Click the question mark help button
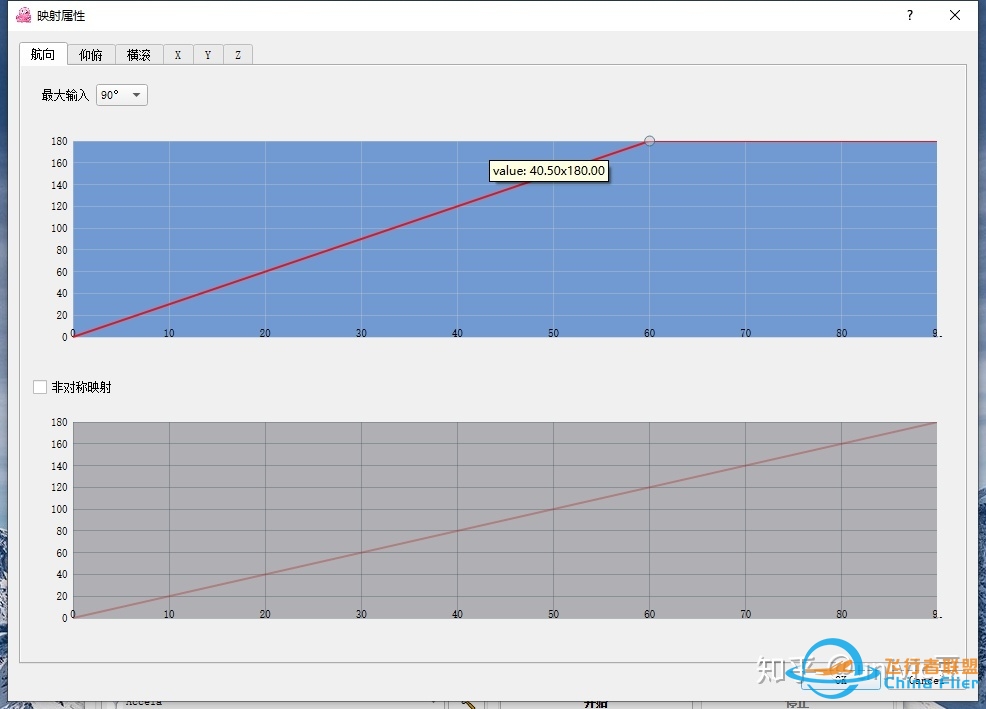Screen dimensions: 986x709 [x=910, y=16]
